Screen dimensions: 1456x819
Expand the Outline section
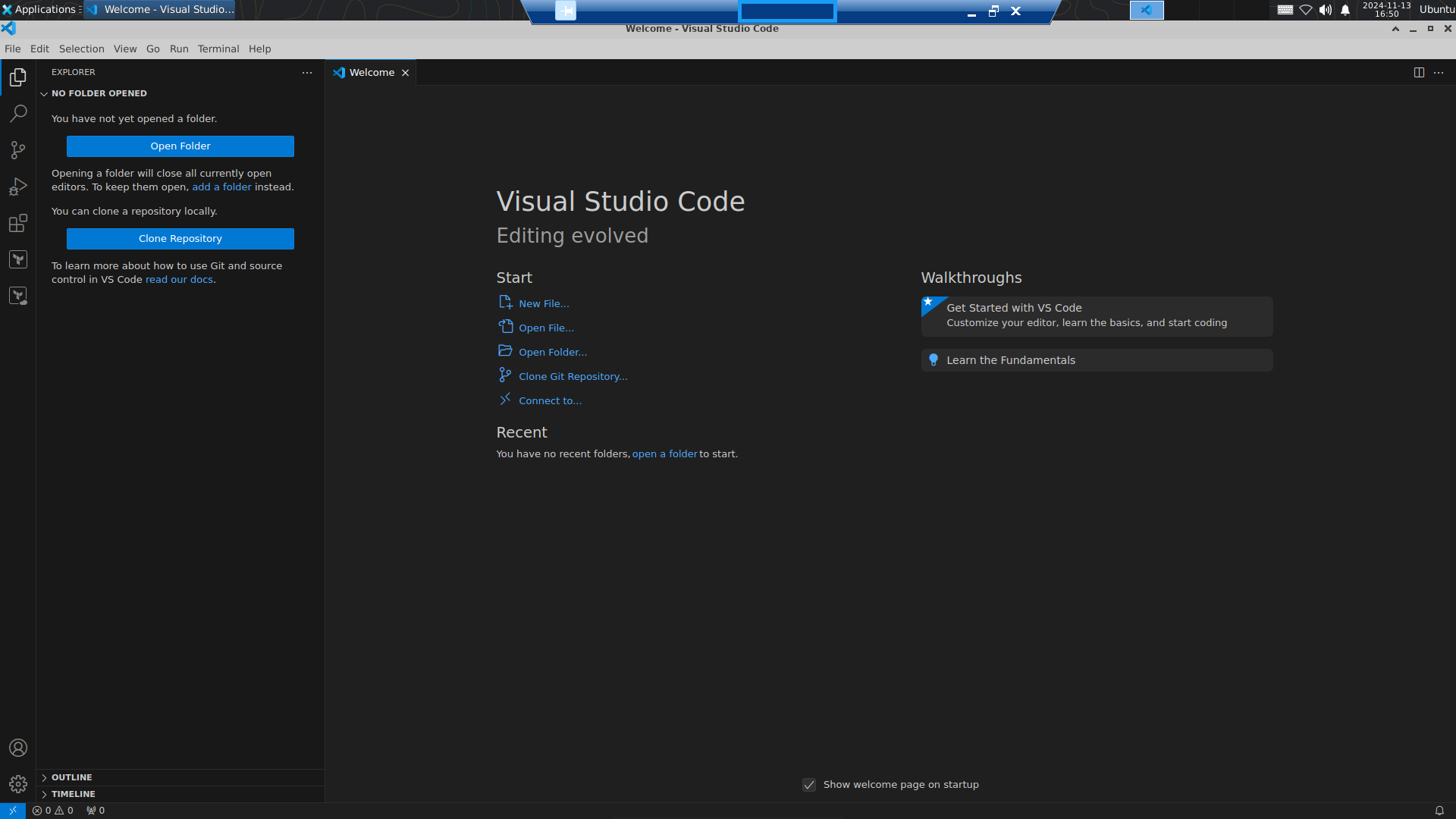point(71,777)
